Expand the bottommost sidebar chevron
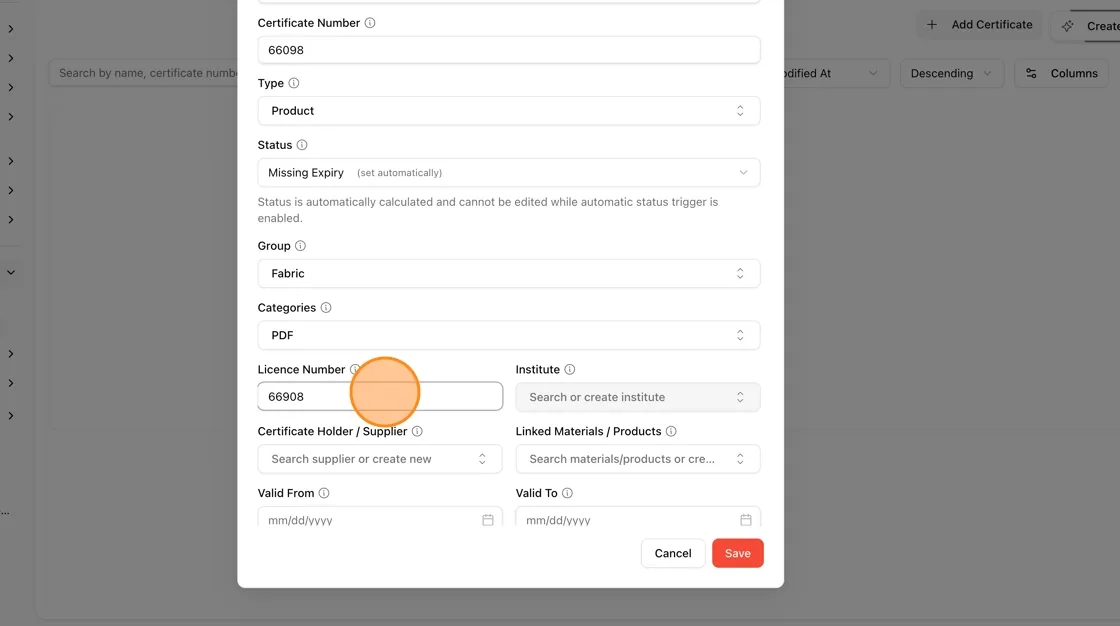 click(x=11, y=416)
